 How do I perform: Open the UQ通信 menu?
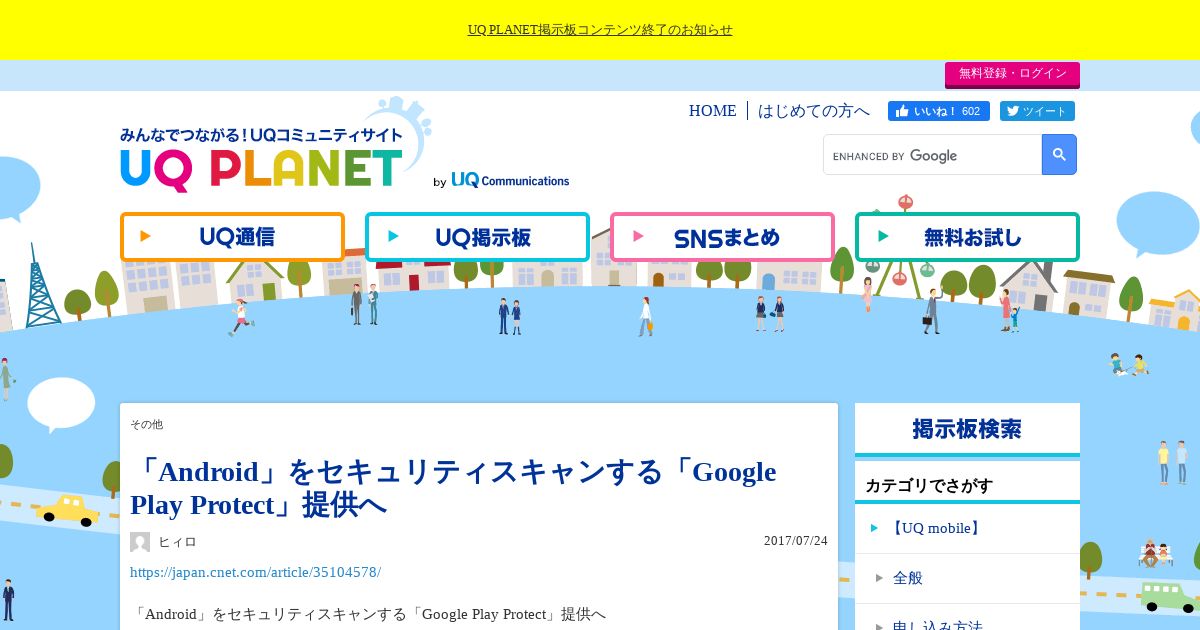(x=232, y=237)
